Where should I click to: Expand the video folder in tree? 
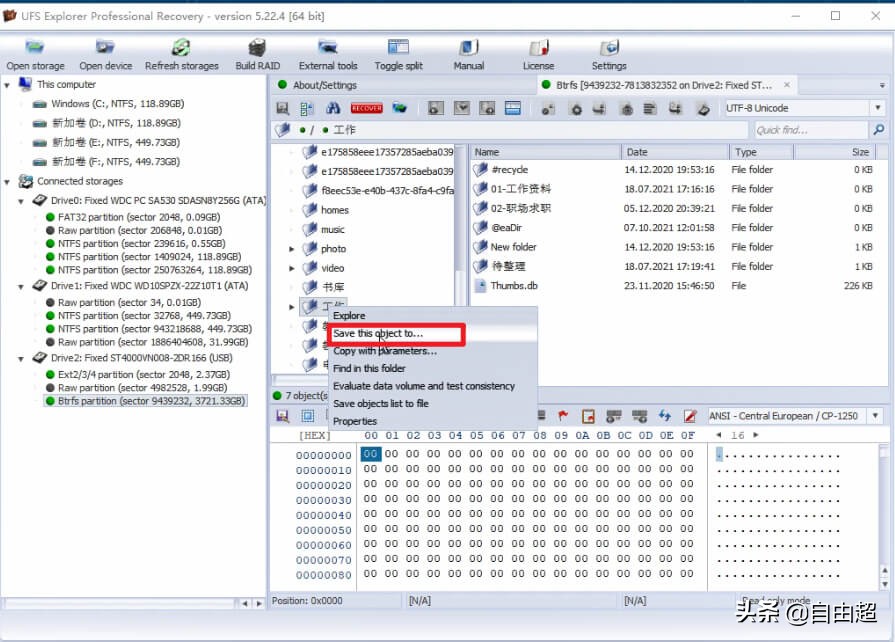point(292,268)
